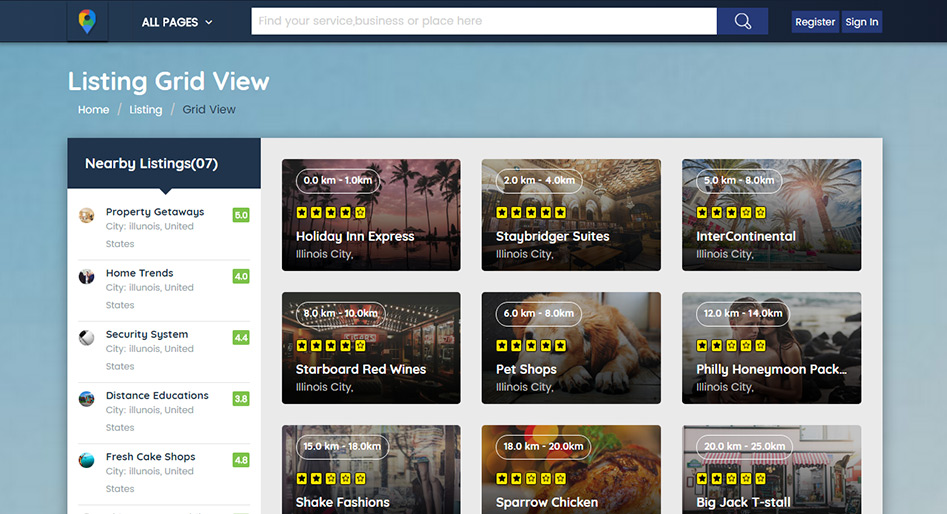Click Holiday Inn Express star rating
This screenshot has width=947, height=514.
(x=331, y=213)
